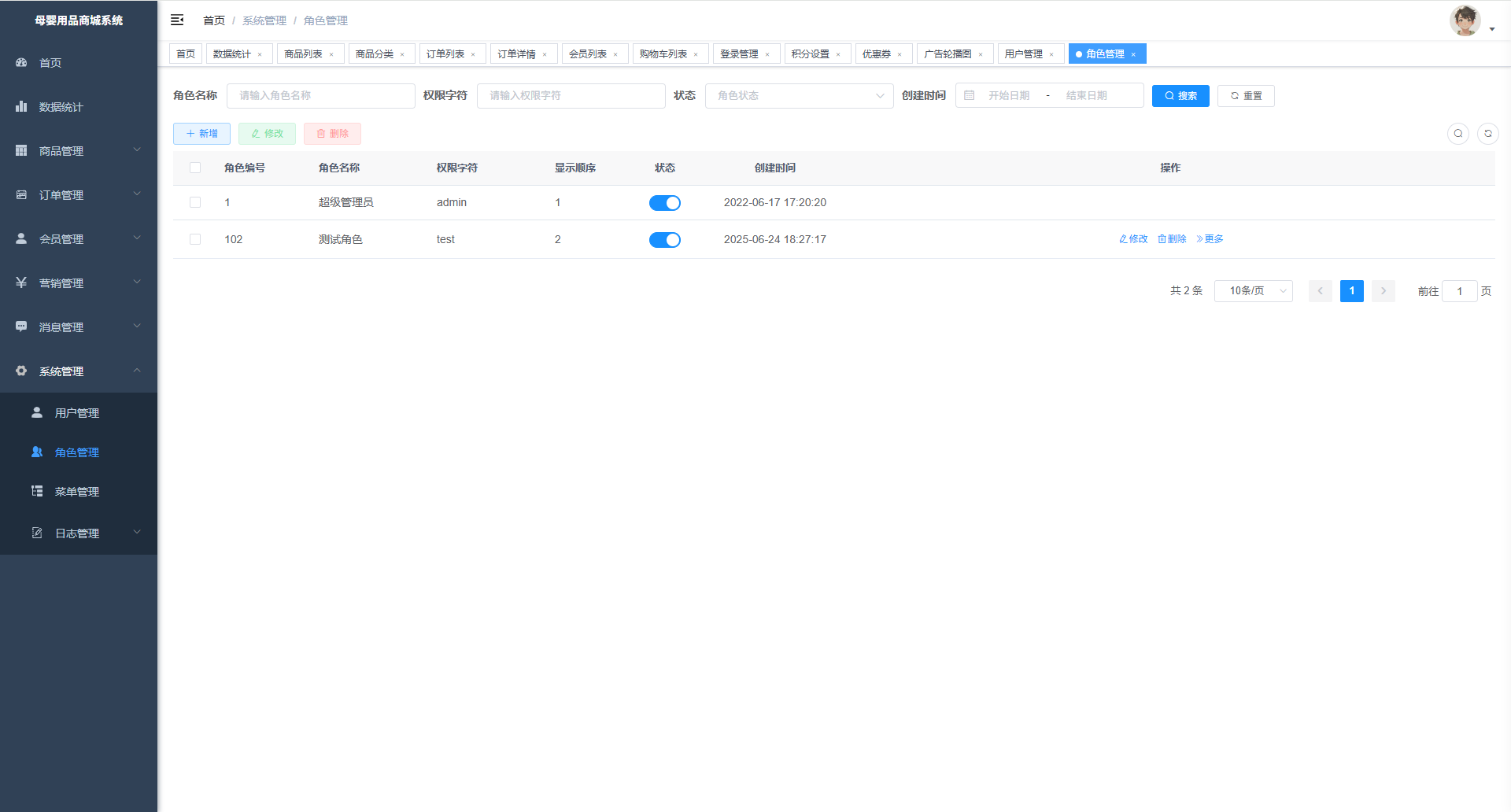Check the select-all checkbox in table header
The height and width of the screenshot is (812, 1511).
(195, 168)
